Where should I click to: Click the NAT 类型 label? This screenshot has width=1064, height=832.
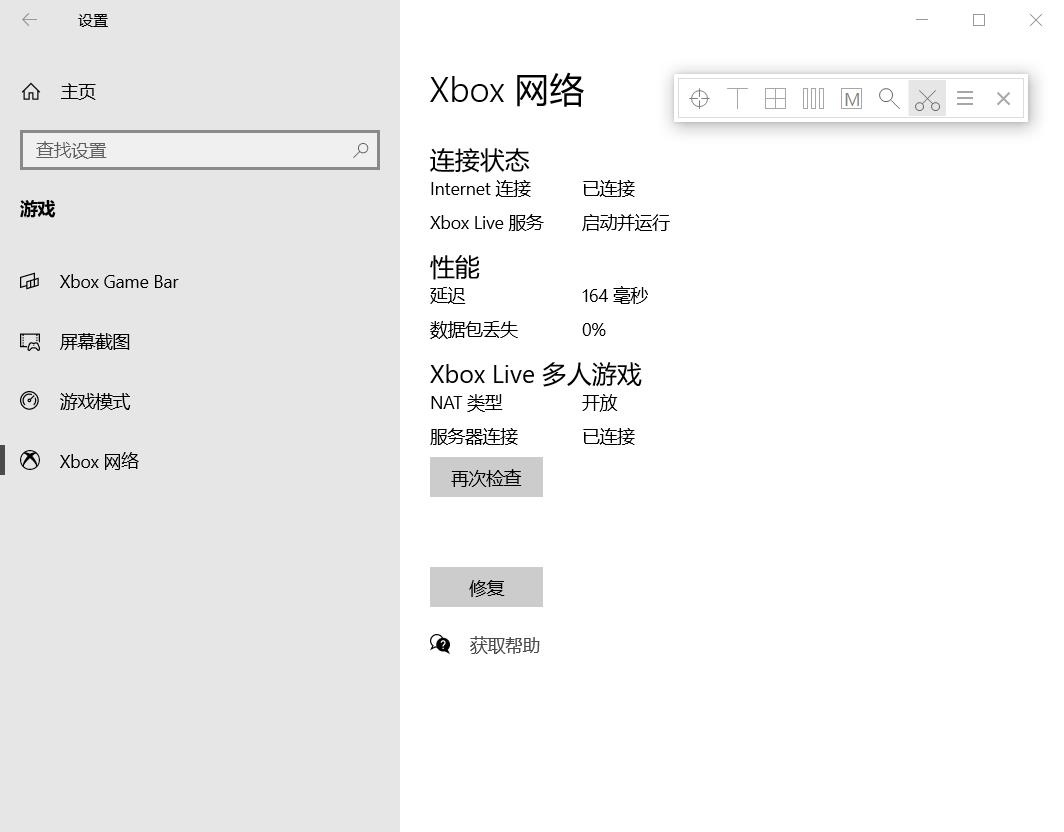coord(466,403)
